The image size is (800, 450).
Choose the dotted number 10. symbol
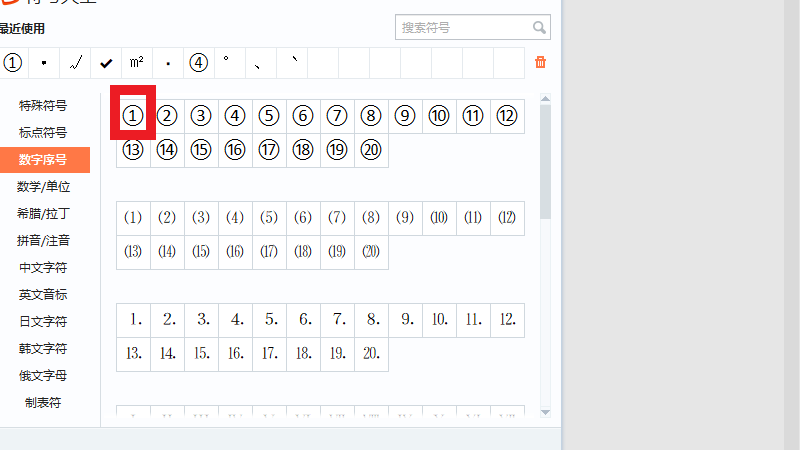point(439,320)
